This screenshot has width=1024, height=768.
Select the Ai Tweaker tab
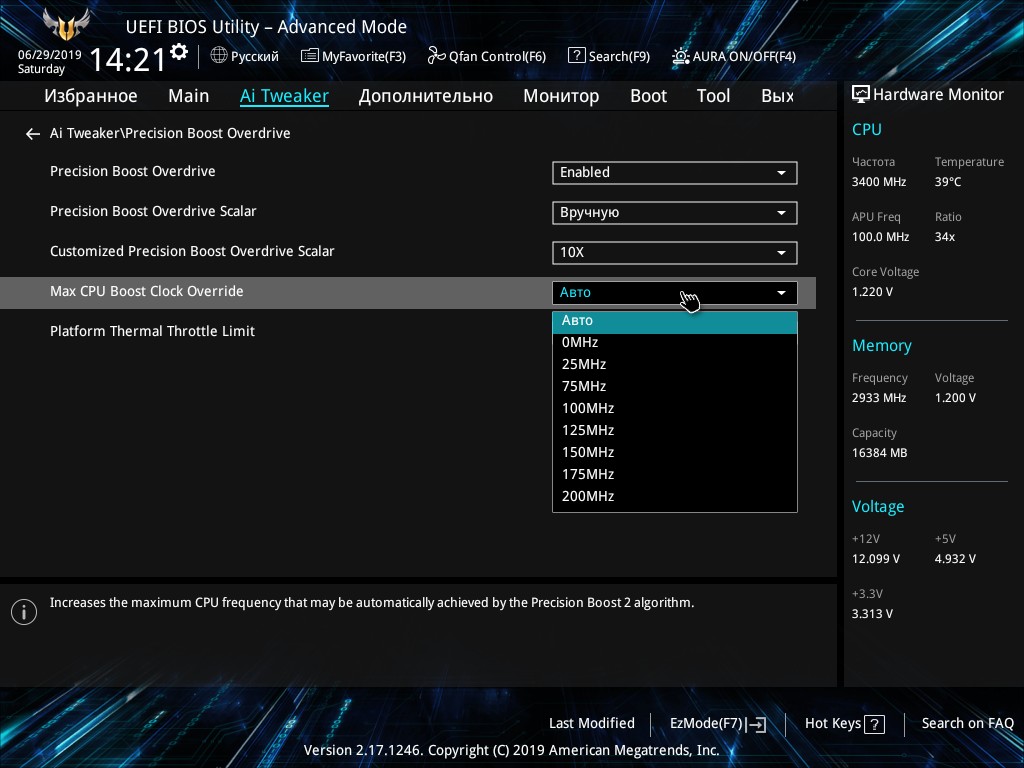(x=284, y=96)
